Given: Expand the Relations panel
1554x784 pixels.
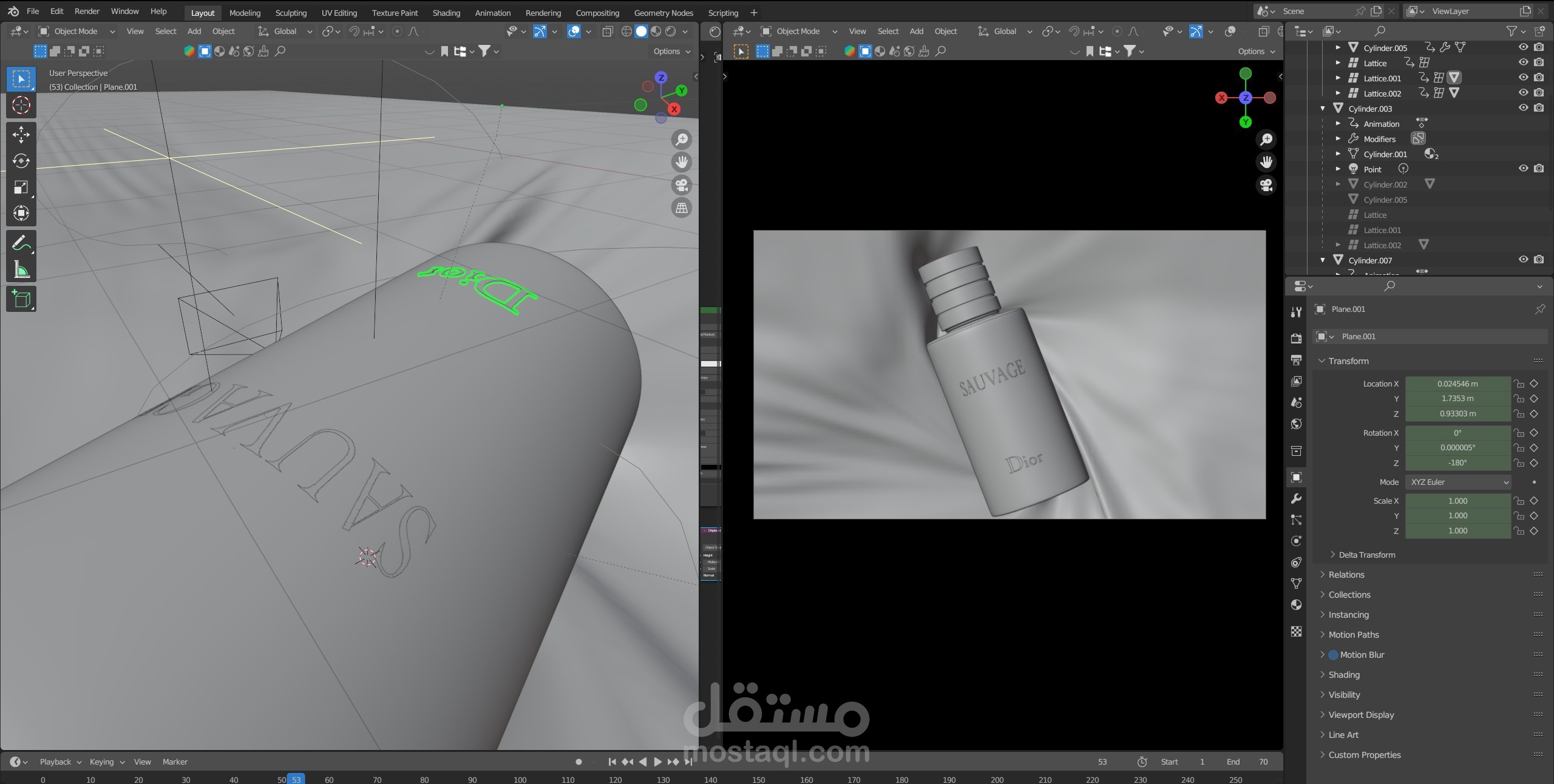Looking at the screenshot, I should click(1346, 575).
